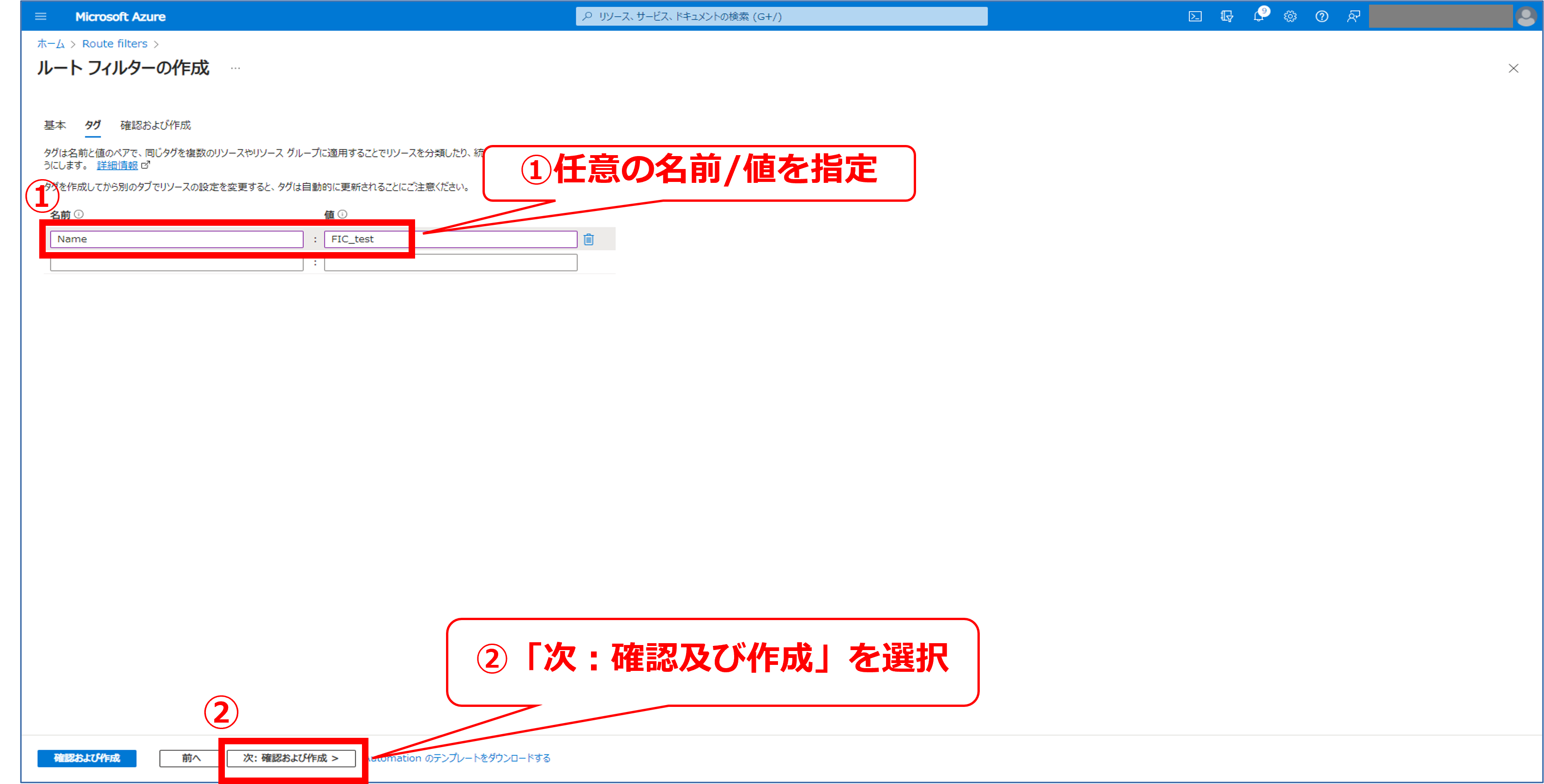The image size is (1544, 784).
Task: Click 次: 確認および作成 > button
Action: tap(291, 758)
